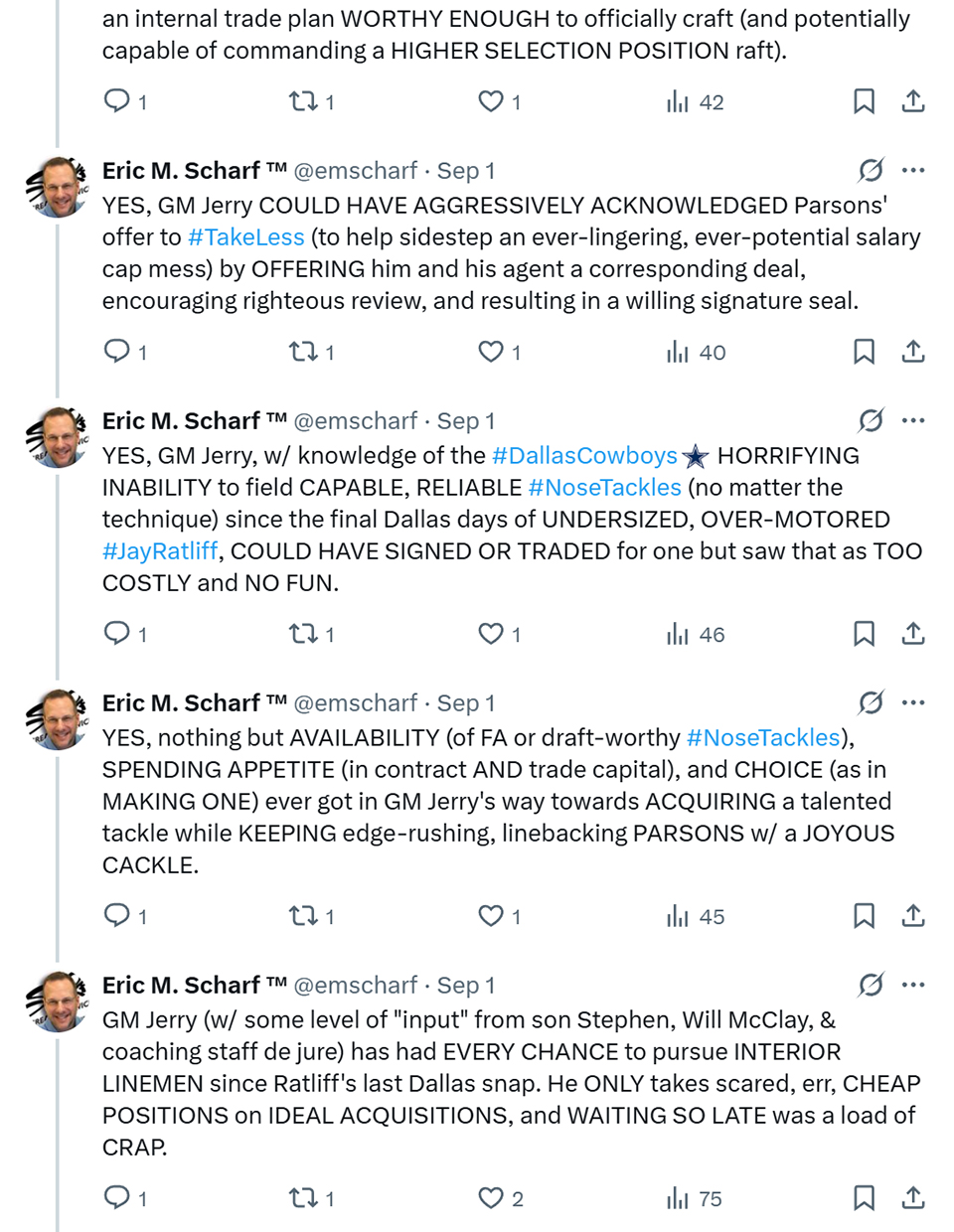Open more options on #DallasCowboys tweet

913,421
